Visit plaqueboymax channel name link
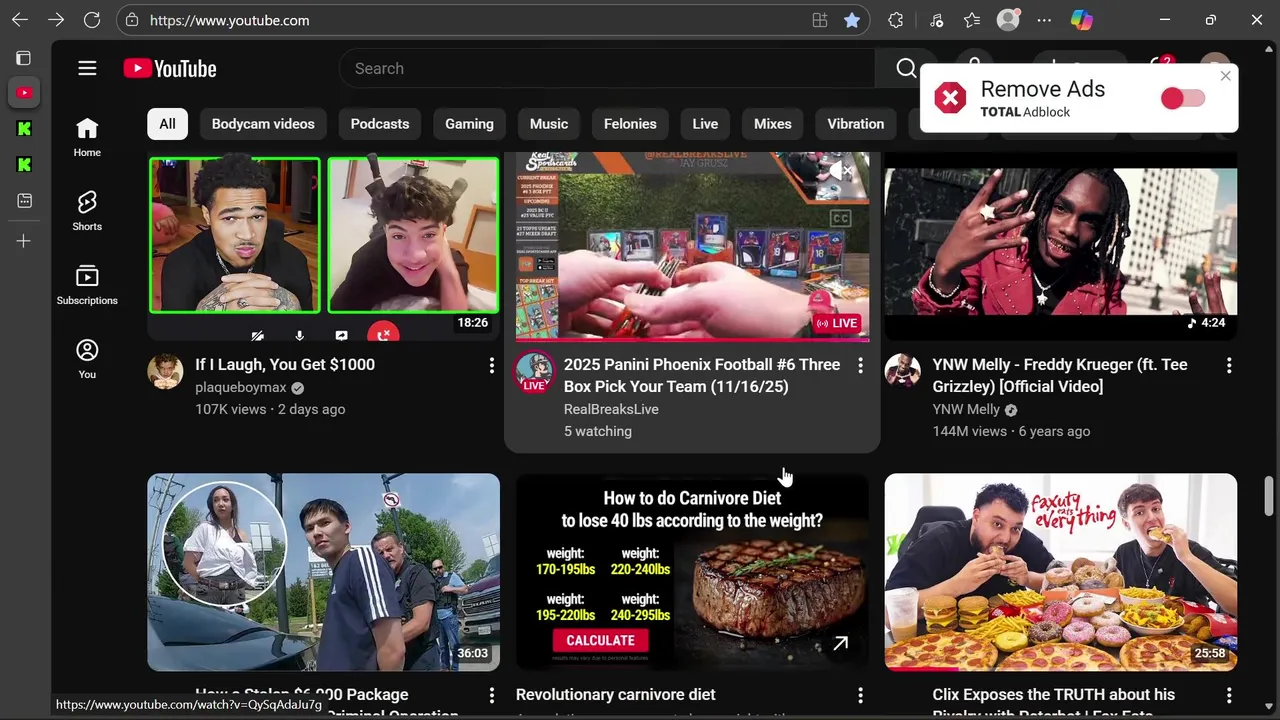 241,388
